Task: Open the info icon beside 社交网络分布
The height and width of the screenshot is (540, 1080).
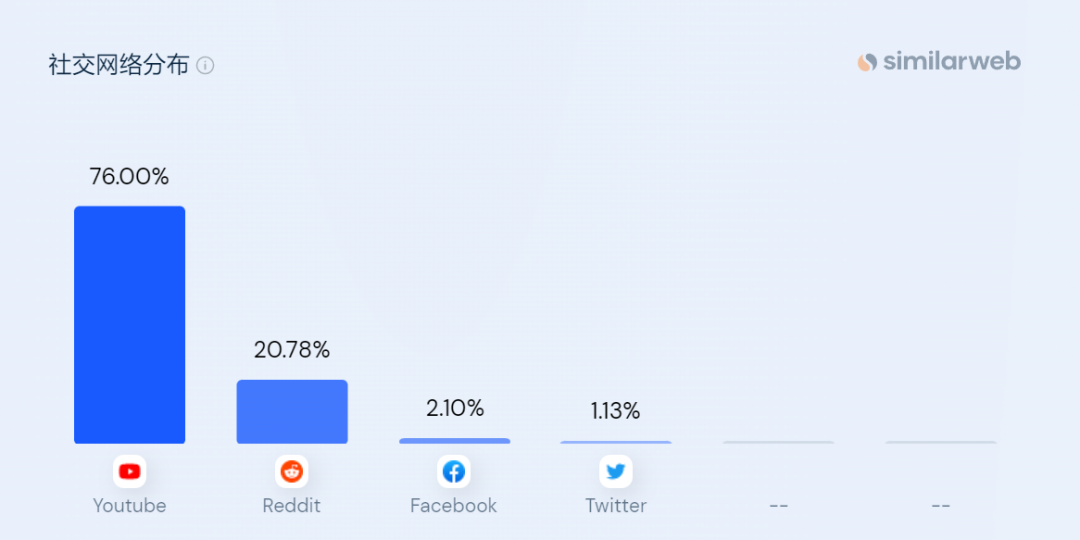Action: coord(205,65)
